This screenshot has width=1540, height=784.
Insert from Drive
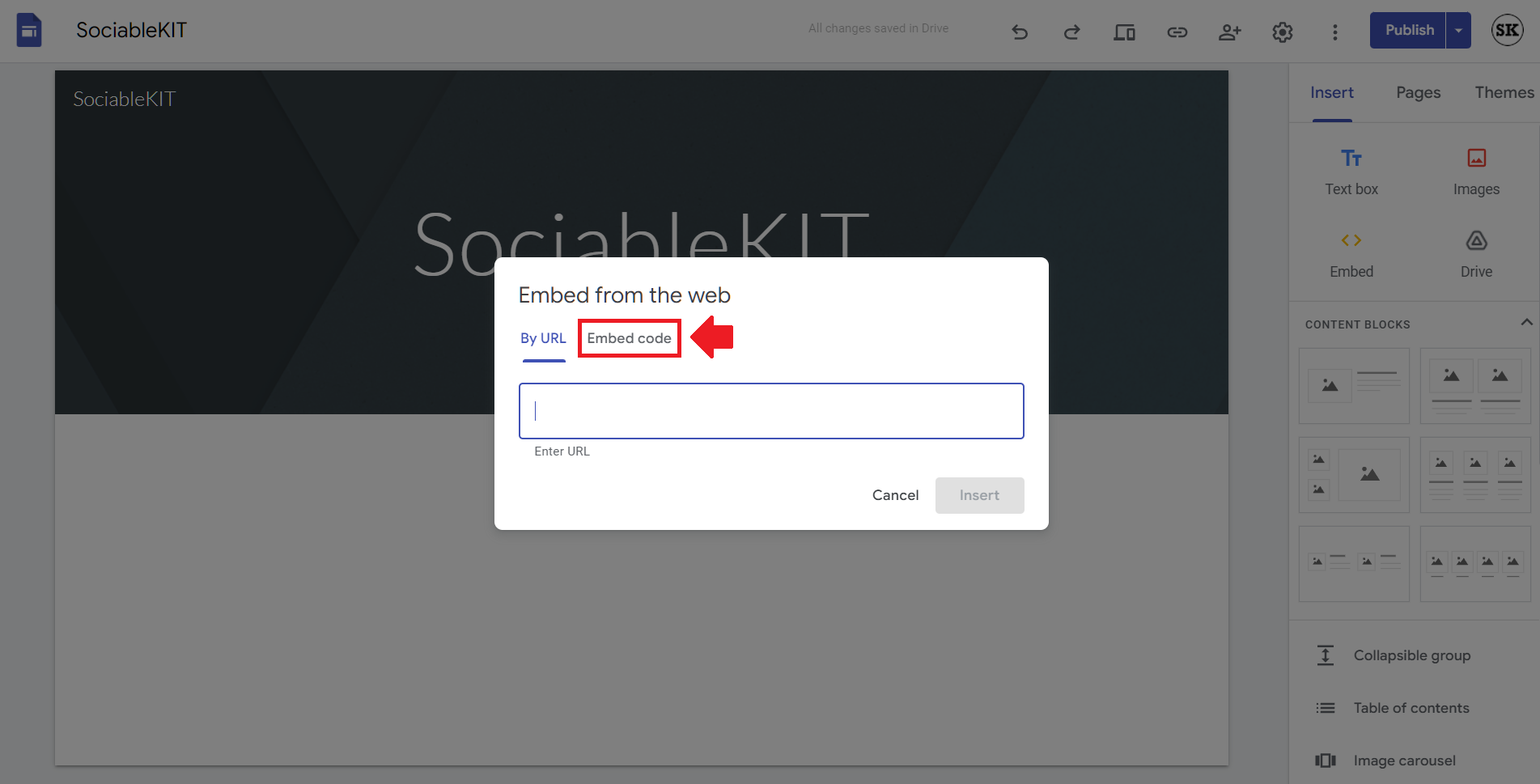(1476, 255)
